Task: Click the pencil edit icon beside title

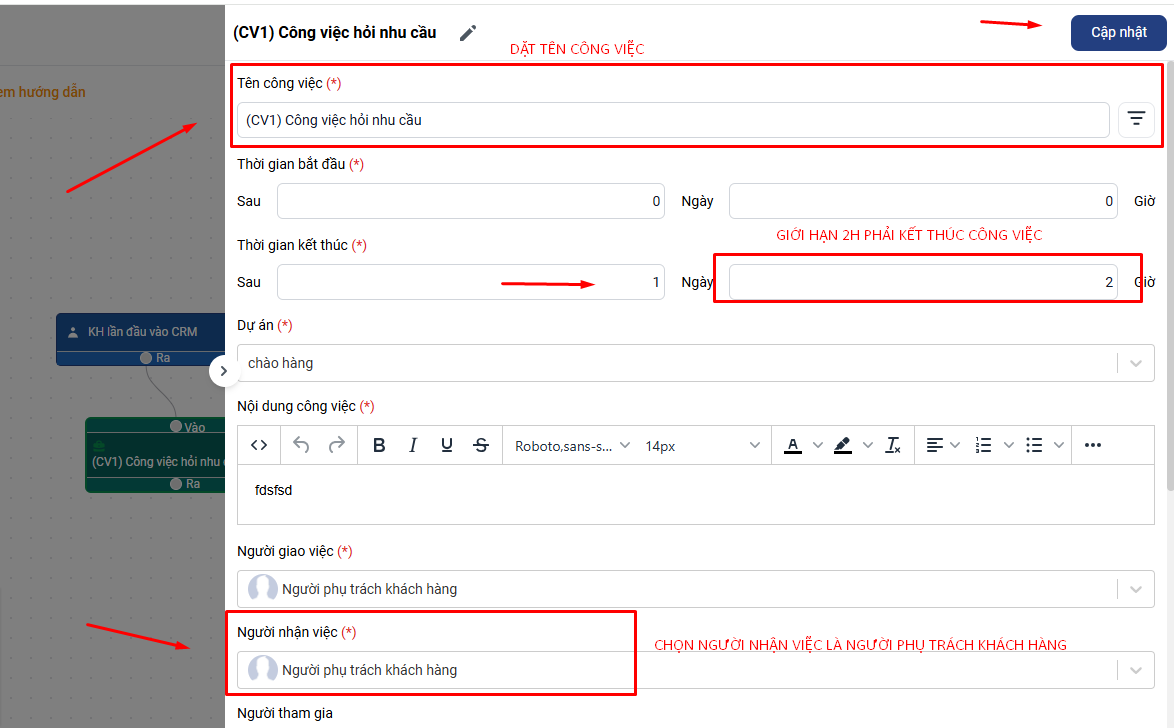Action: (x=468, y=33)
